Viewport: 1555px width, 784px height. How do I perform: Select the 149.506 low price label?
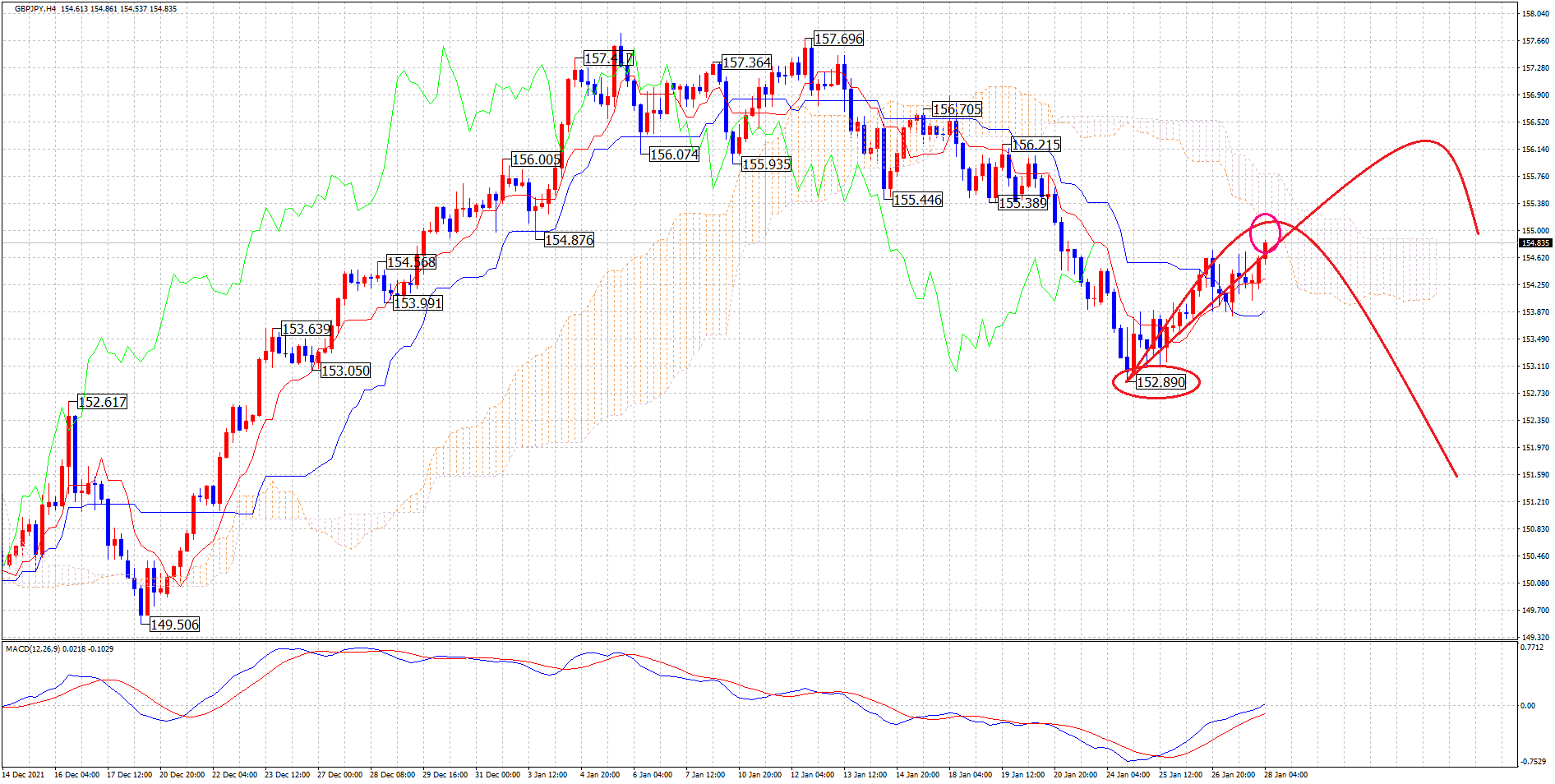click(174, 625)
